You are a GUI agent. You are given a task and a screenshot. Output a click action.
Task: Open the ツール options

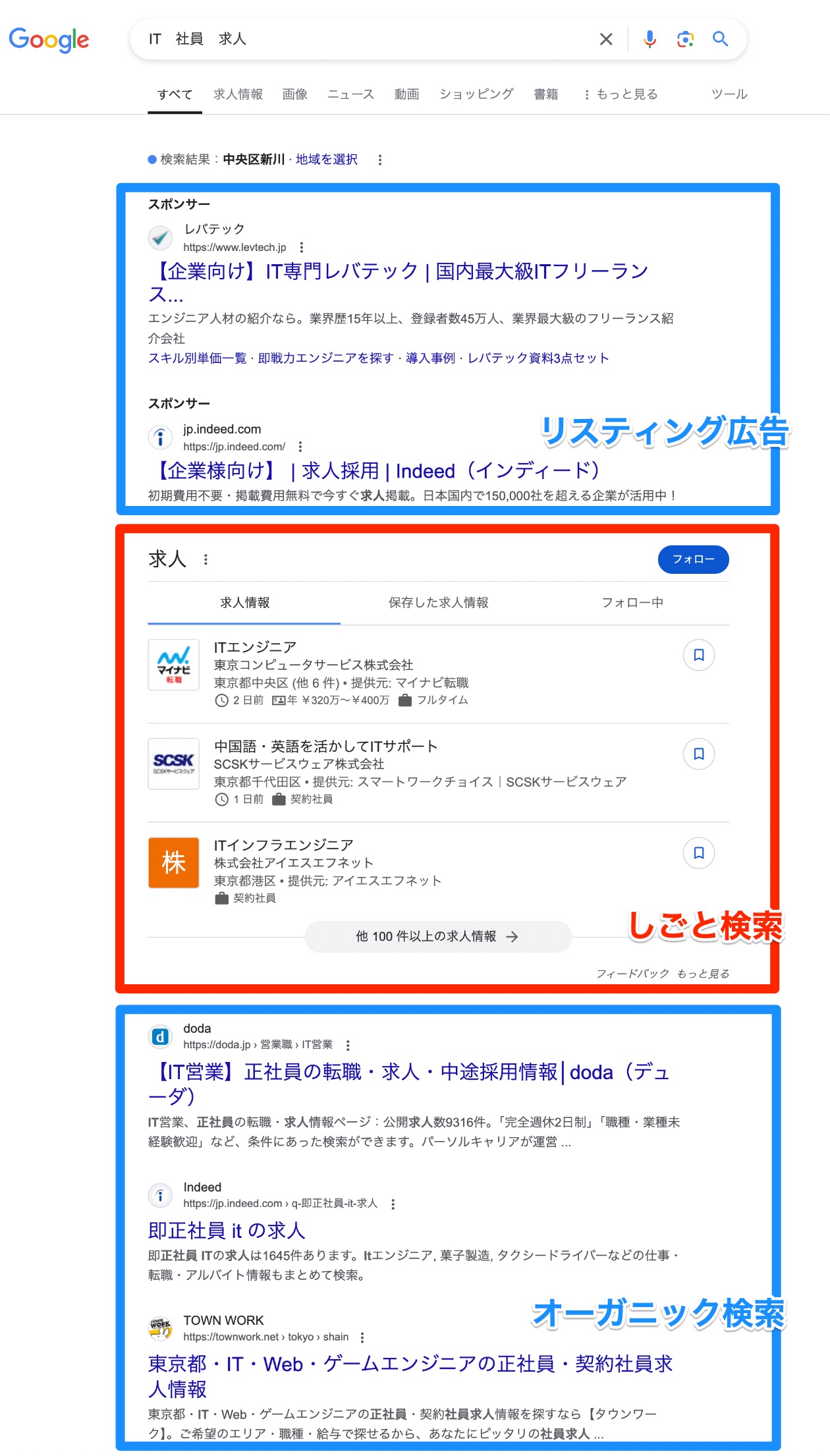click(x=729, y=94)
